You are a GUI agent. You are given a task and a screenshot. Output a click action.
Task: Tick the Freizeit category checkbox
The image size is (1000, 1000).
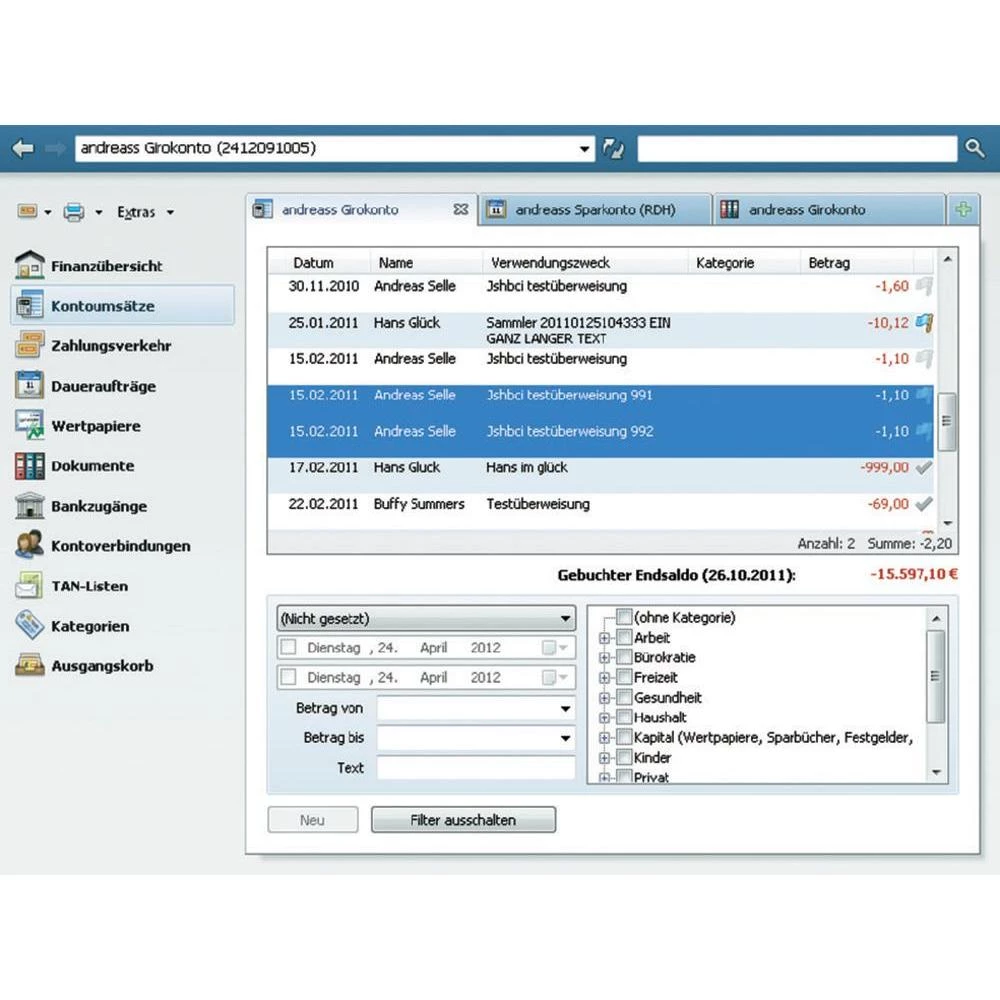pos(625,678)
